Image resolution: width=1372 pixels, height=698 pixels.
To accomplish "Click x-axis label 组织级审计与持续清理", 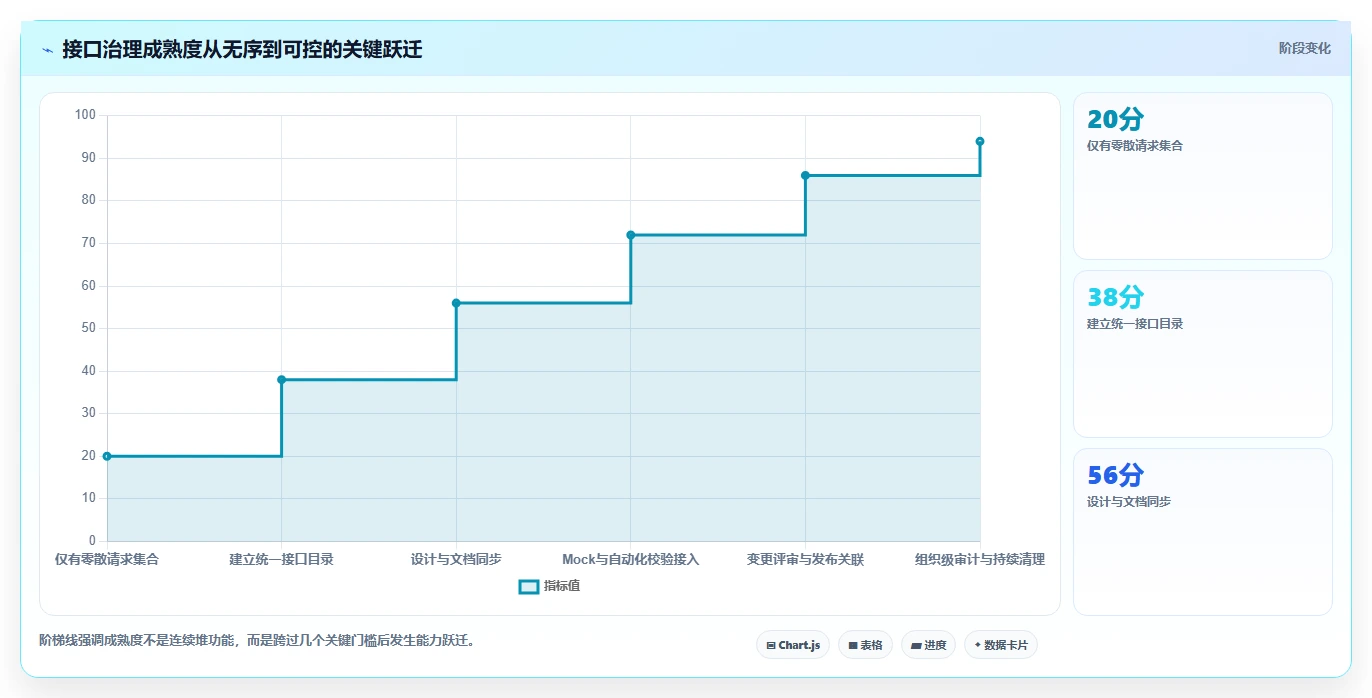I will [980, 559].
